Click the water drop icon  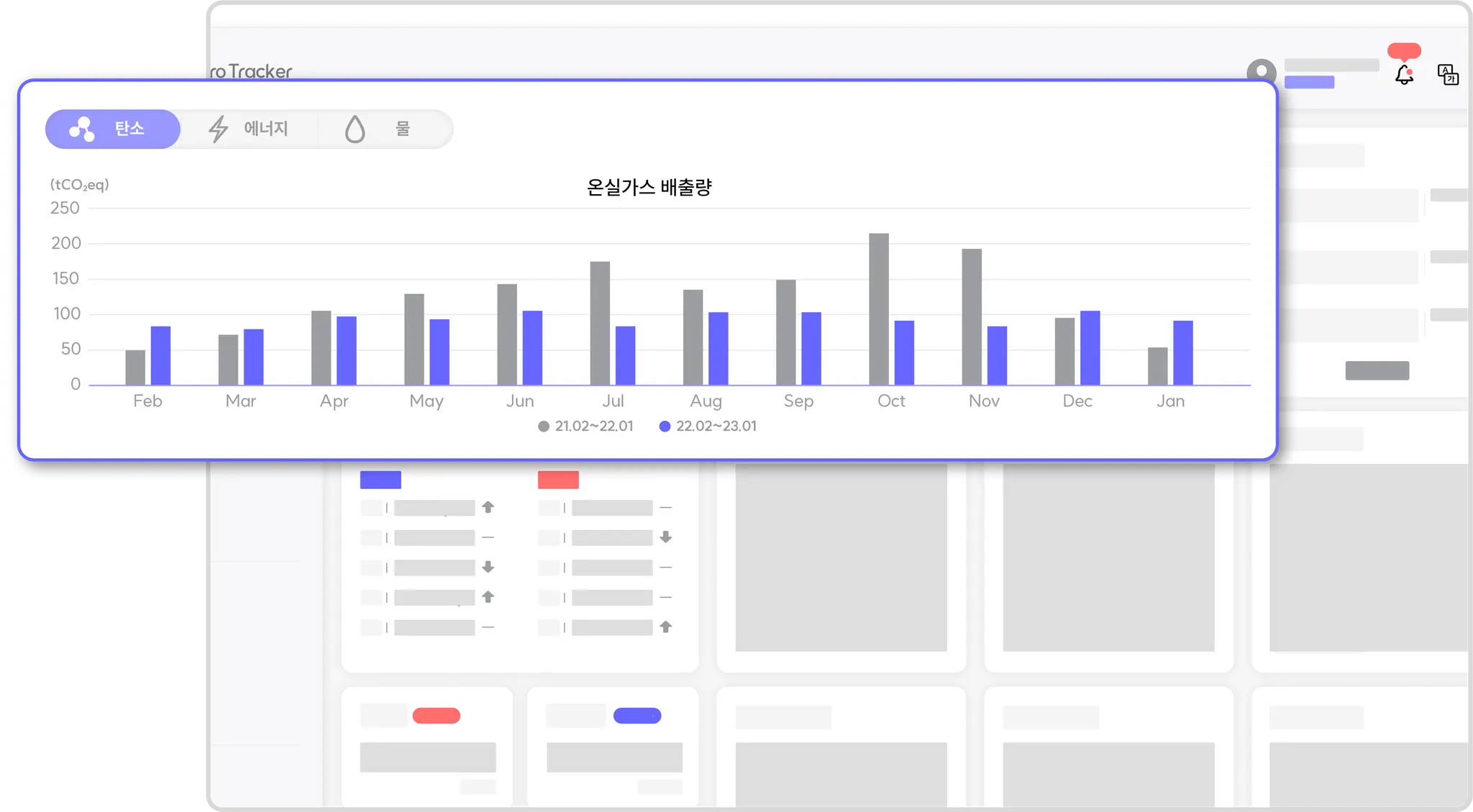pos(355,129)
